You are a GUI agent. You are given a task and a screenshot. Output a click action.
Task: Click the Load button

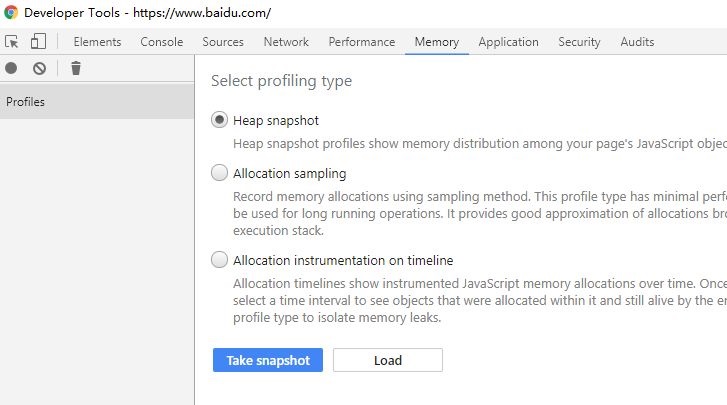[x=387, y=360]
